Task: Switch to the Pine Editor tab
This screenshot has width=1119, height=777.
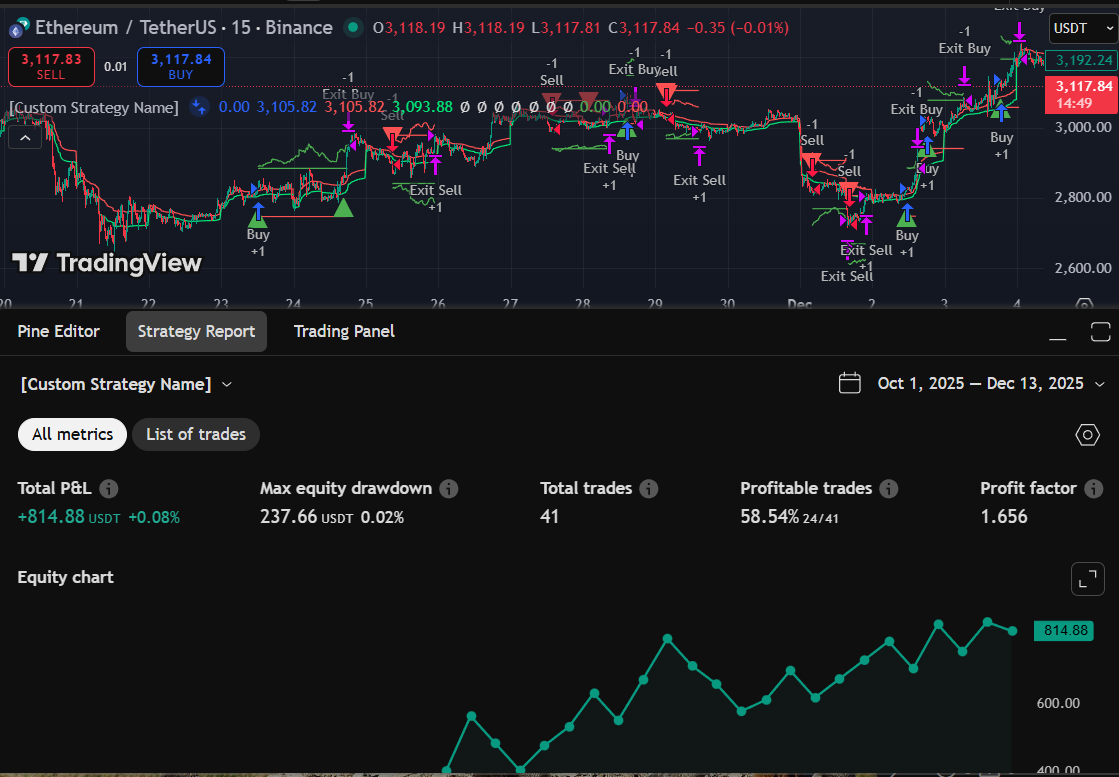Action: tap(57, 331)
